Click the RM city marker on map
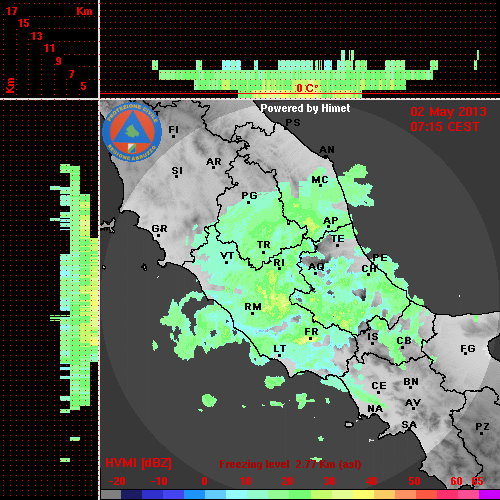Image resolution: width=500 pixels, height=500 pixels. pyautogui.click(x=253, y=313)
